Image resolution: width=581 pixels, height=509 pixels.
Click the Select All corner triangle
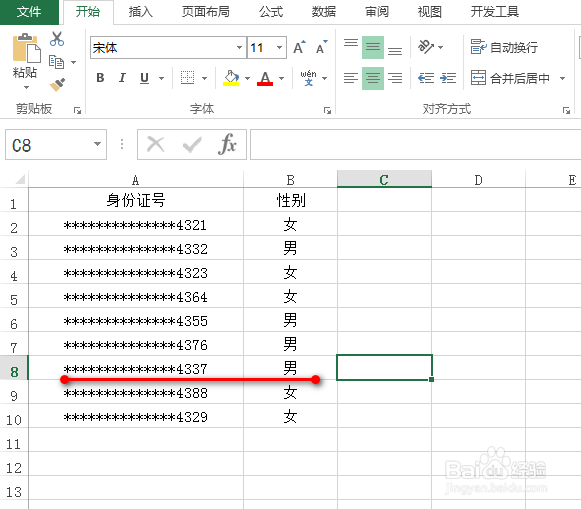(x=19, y=179)
